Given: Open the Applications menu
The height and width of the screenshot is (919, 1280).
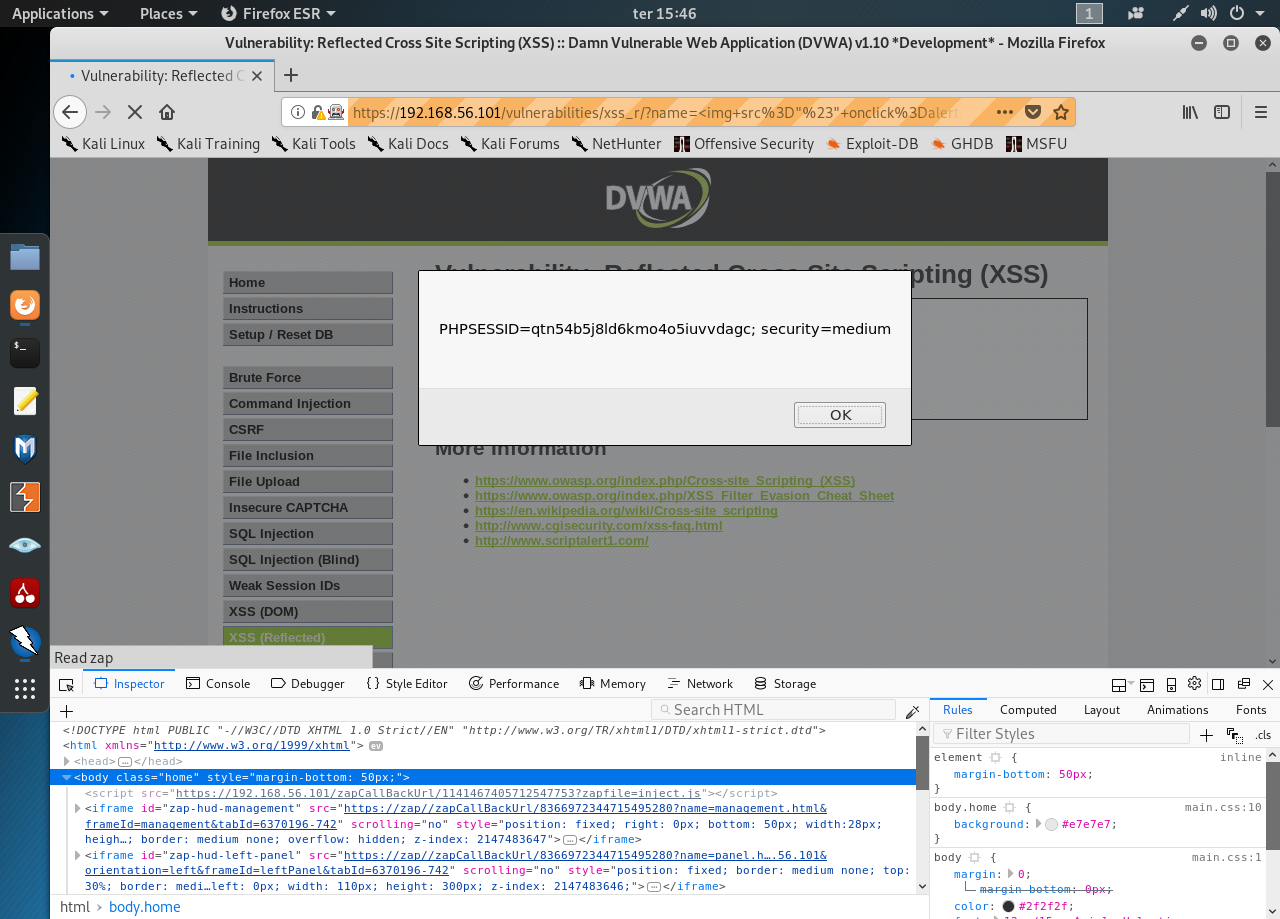Looking at the screenshot, I should pos(60,13).
